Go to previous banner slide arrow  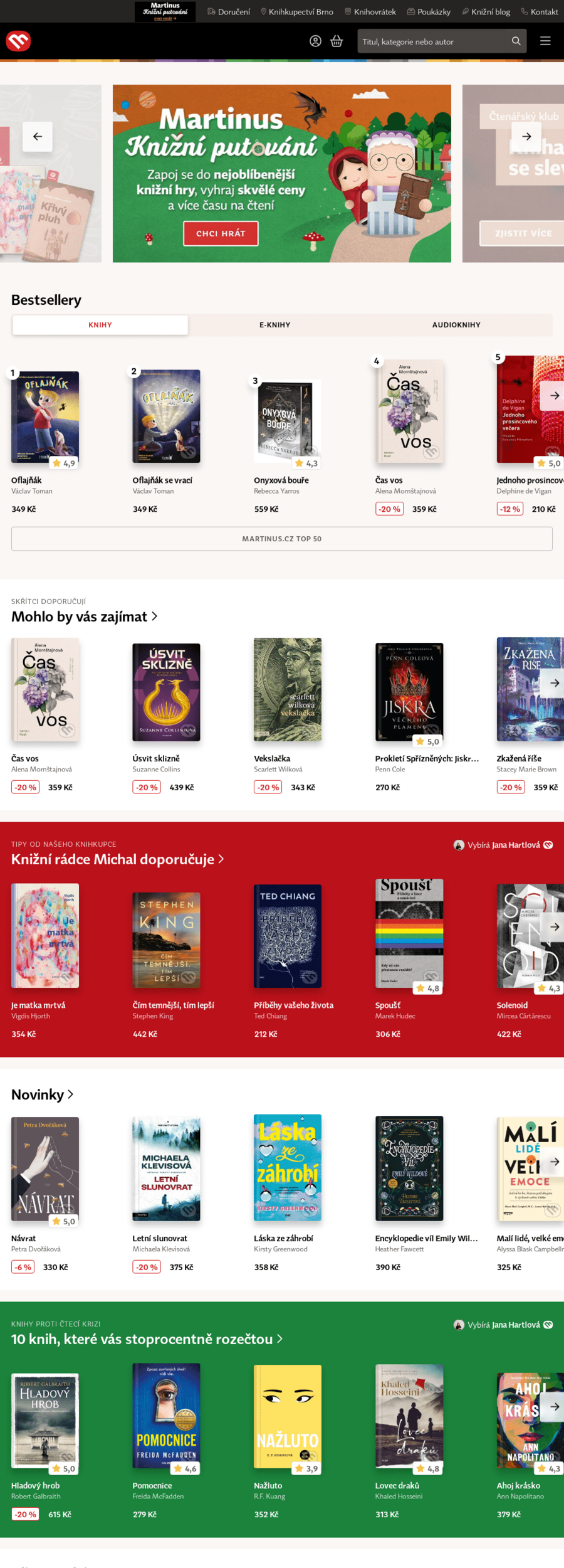tap(38, 136)
